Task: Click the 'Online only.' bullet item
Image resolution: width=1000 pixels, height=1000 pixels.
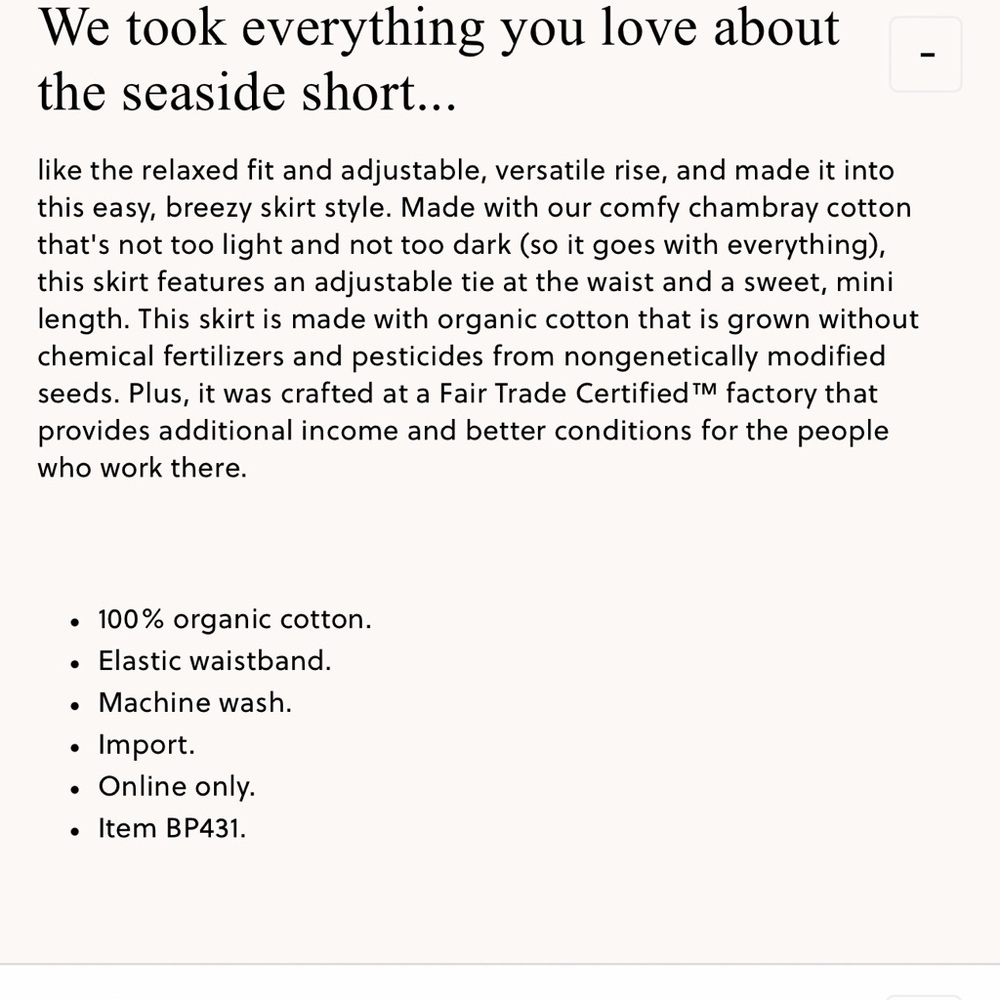Action: (x=177, y=786)
